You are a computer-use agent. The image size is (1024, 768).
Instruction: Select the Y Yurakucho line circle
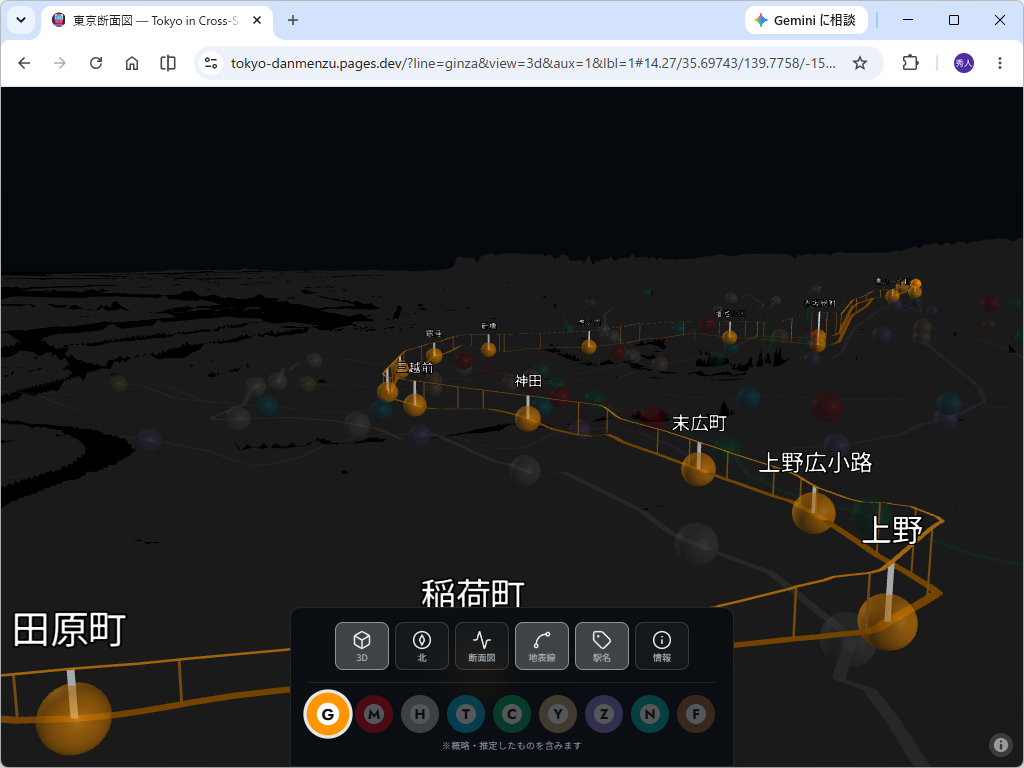tap(558, 714)
